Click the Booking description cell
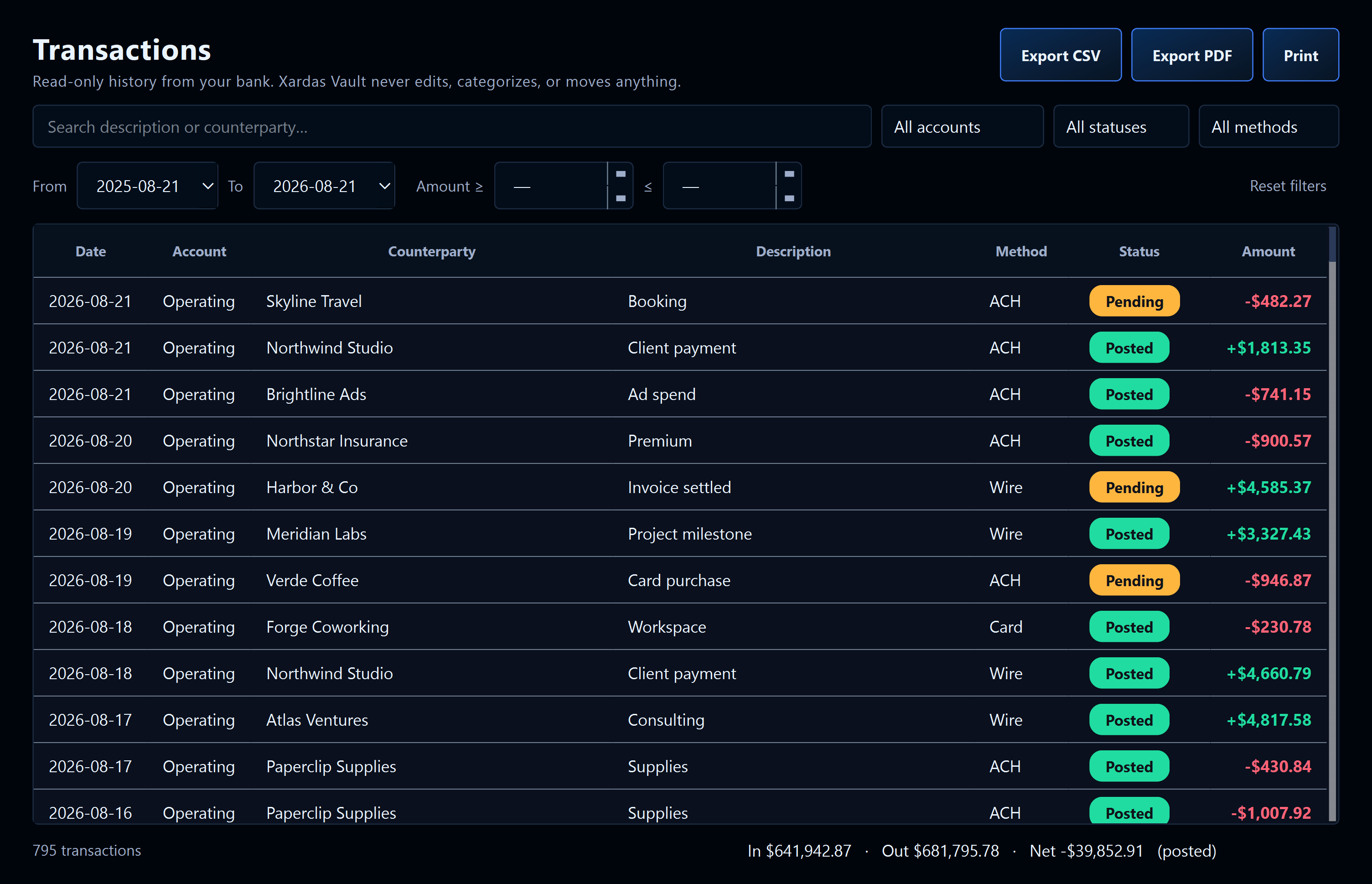Image resolution: width=1372 pixels, height=884 pixels. click(x=793, y=302)
